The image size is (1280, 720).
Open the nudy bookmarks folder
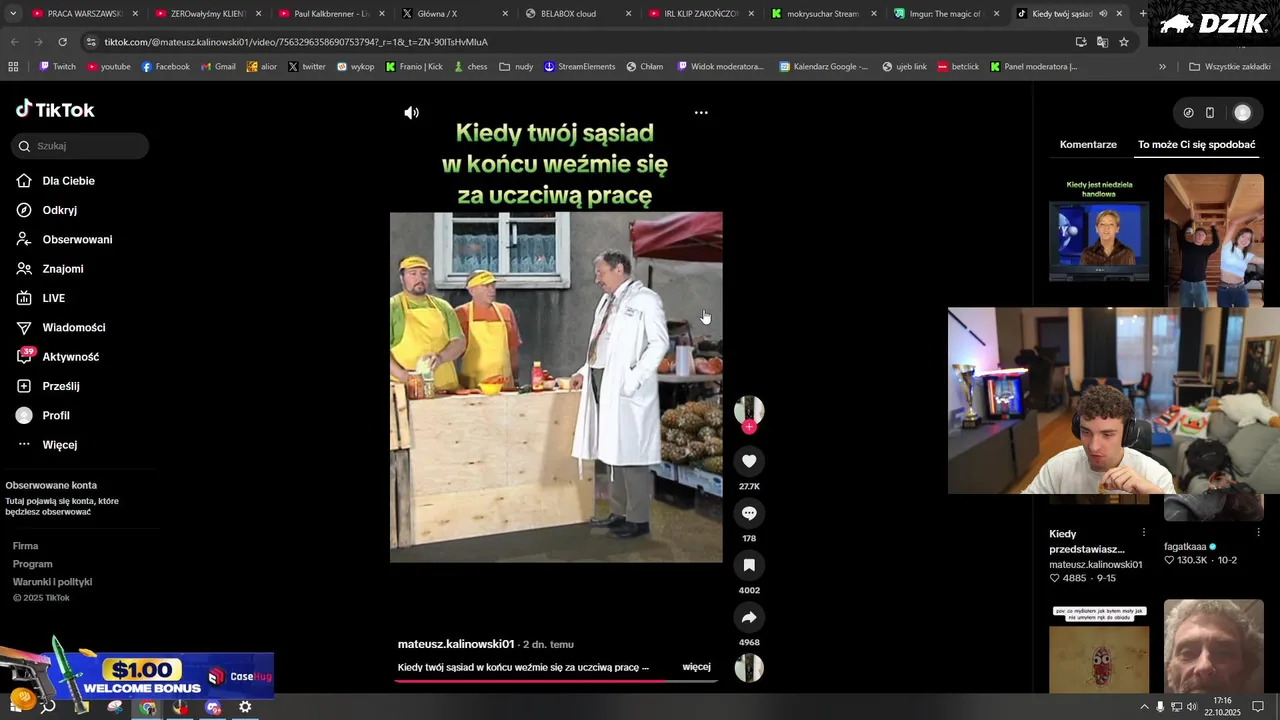click(x=516, y=67)
